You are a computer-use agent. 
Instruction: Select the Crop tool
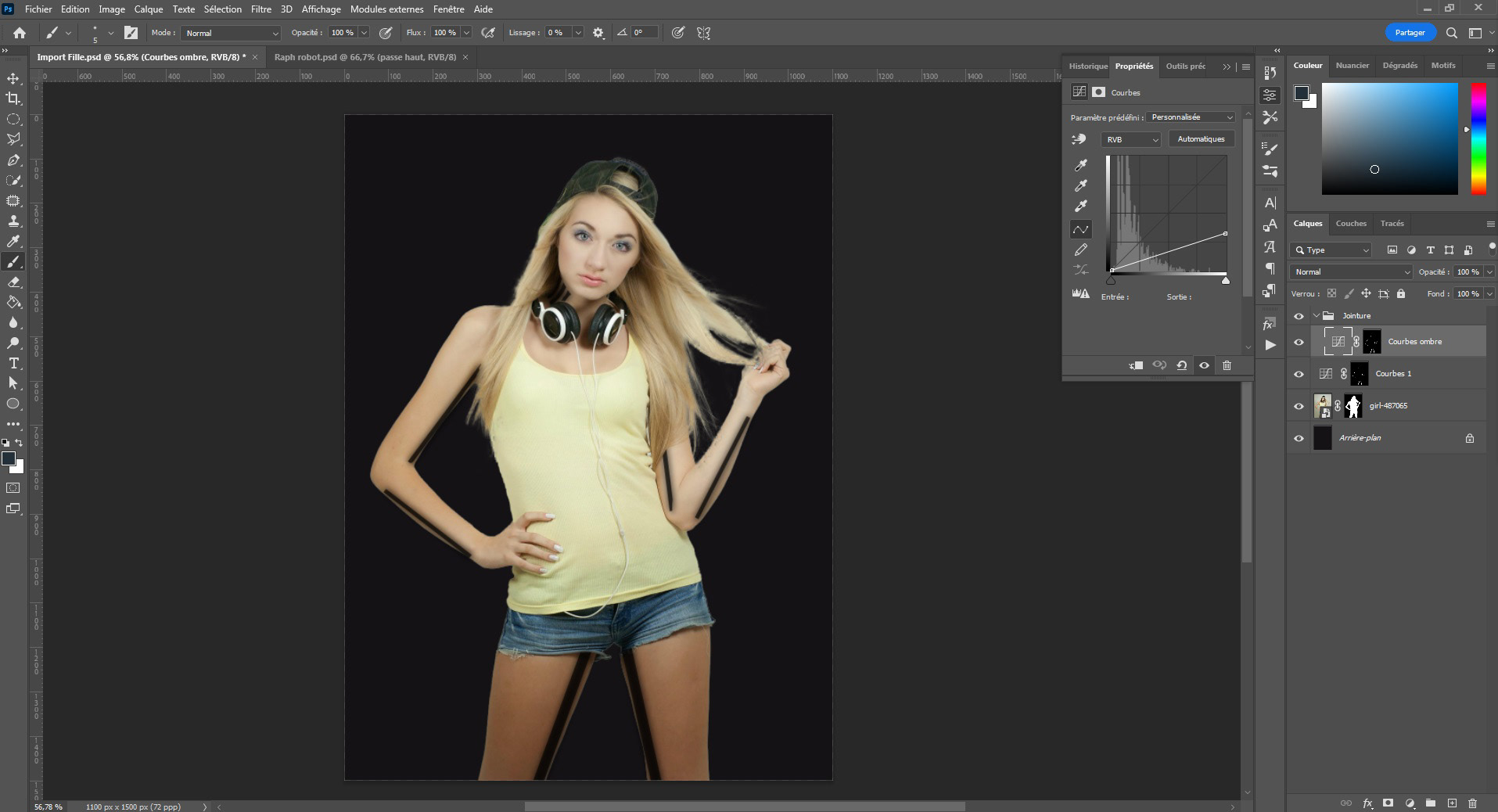(13, 99)
